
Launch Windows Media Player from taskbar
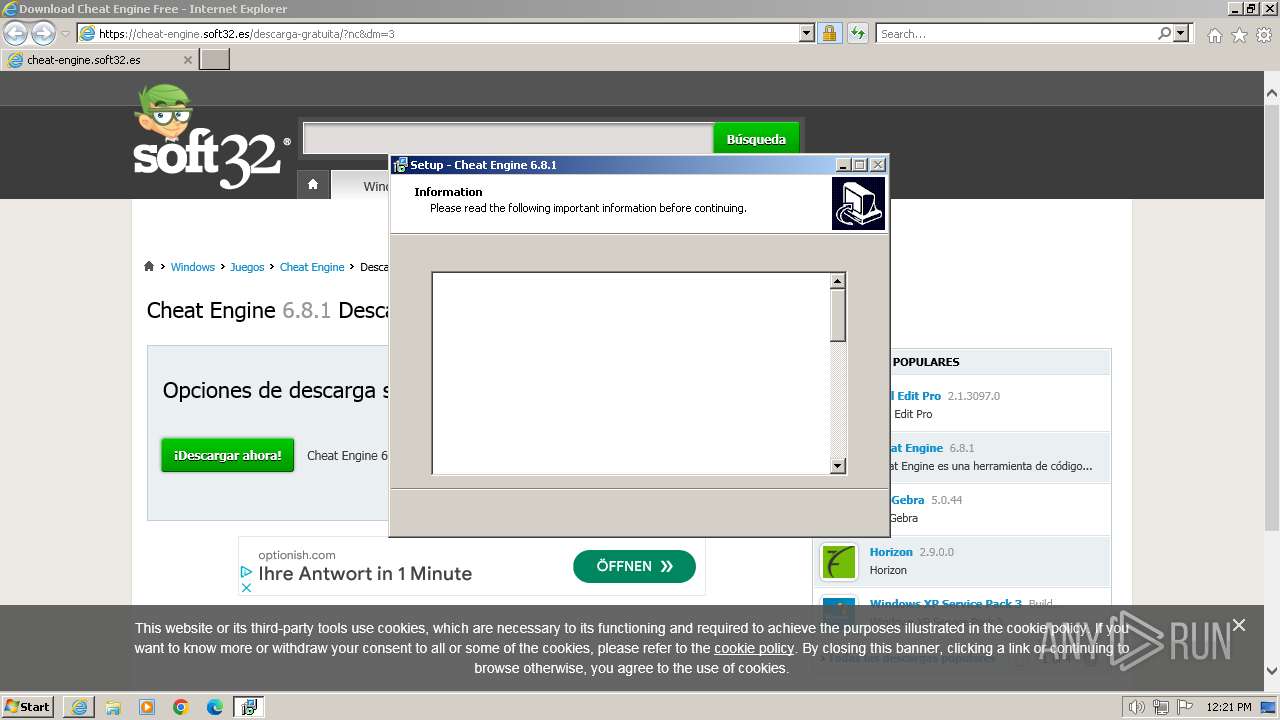147,707
